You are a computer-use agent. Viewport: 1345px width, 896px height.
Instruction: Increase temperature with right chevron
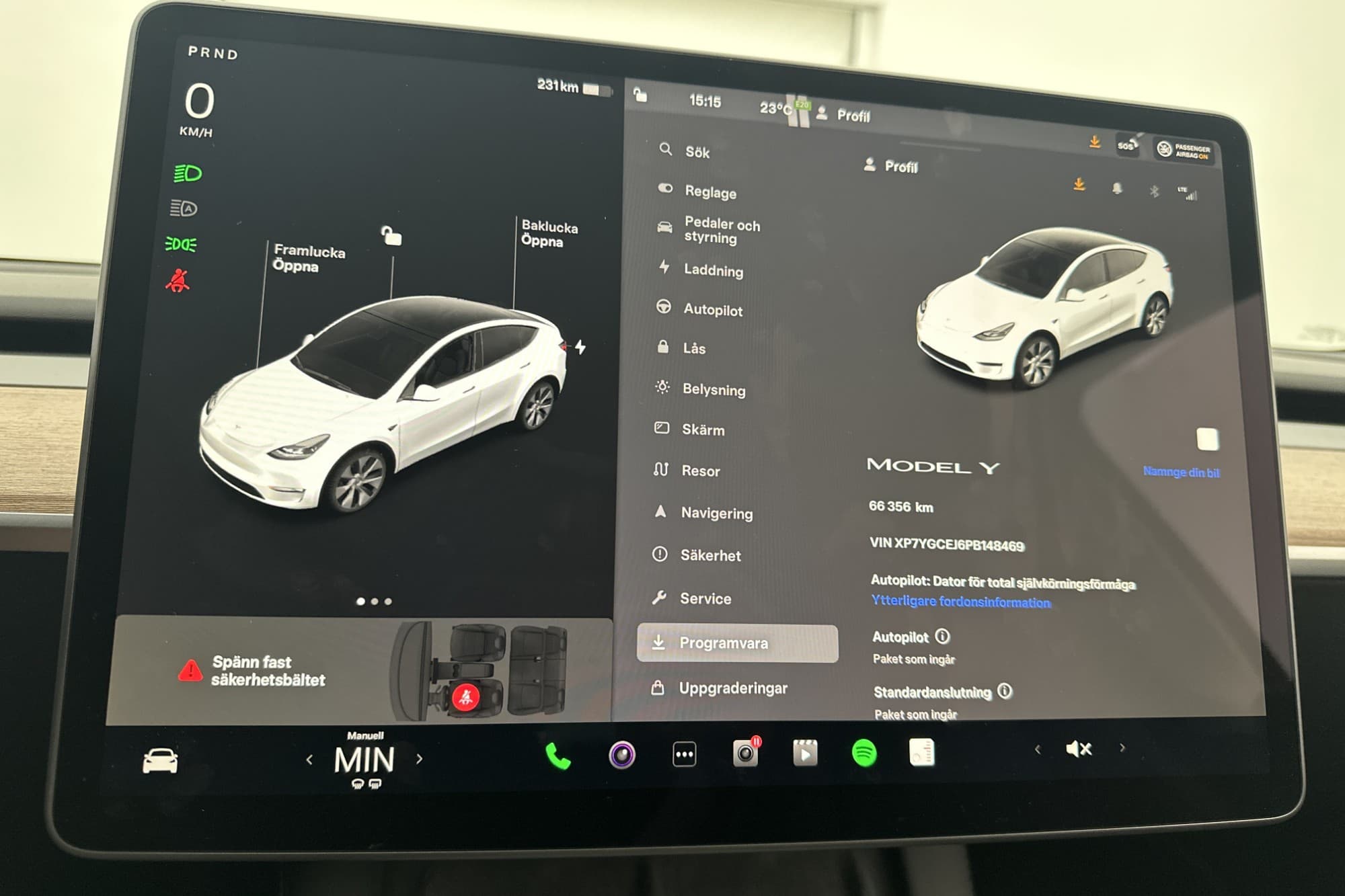(420, 759)
